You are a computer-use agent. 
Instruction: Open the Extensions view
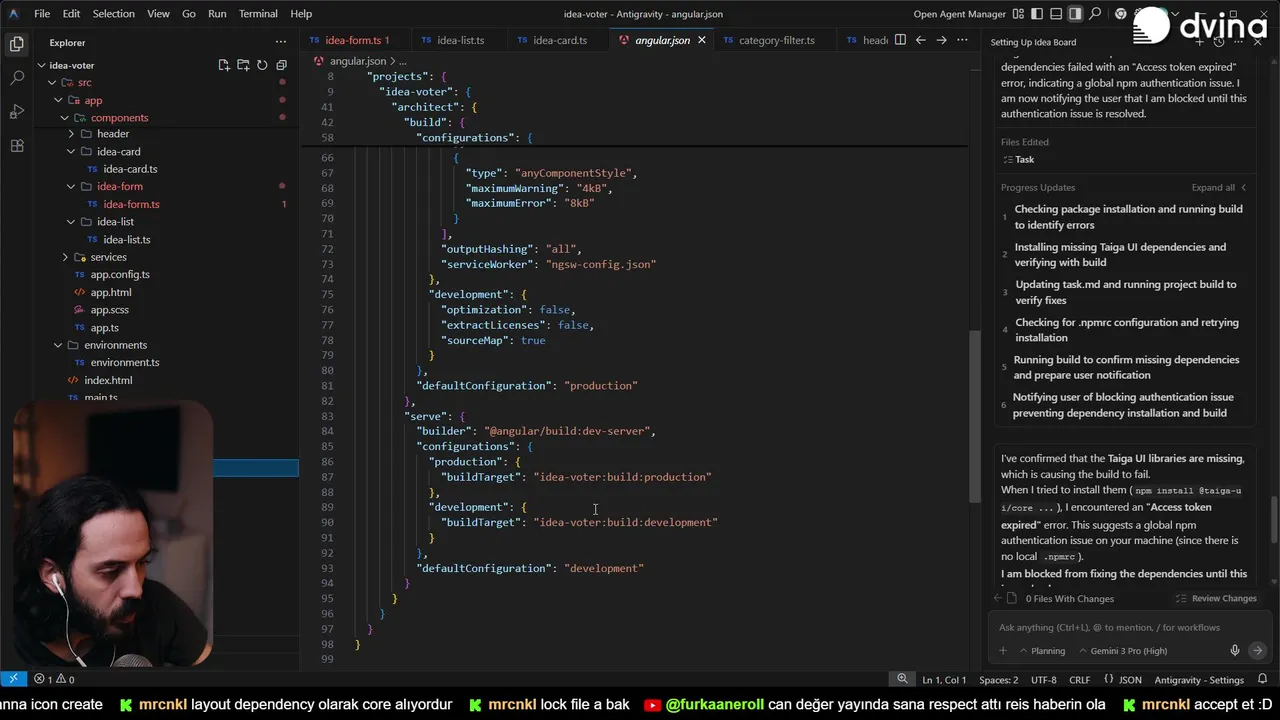pos(16,146)
